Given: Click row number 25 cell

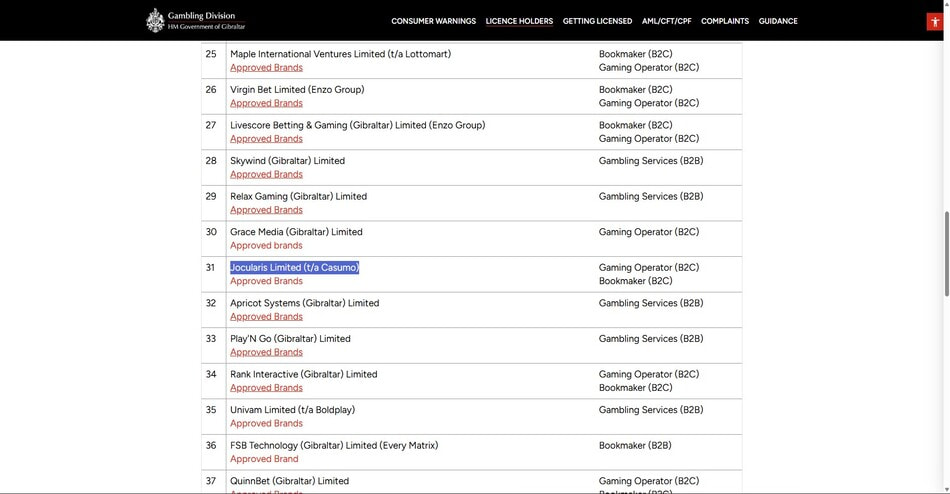Looking at the screenshot, I should (x=213, y=61).
